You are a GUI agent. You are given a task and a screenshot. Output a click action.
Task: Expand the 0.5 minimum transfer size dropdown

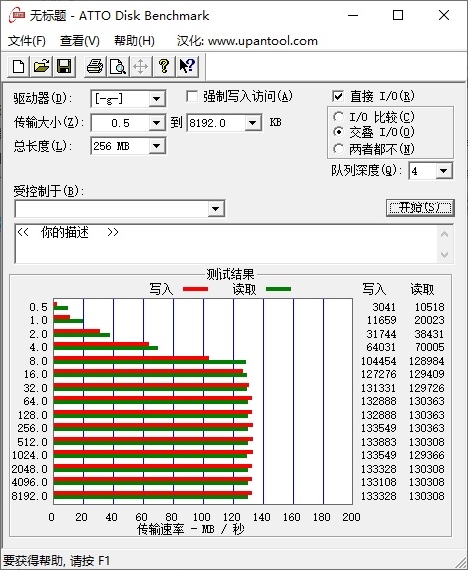(157, 123)
